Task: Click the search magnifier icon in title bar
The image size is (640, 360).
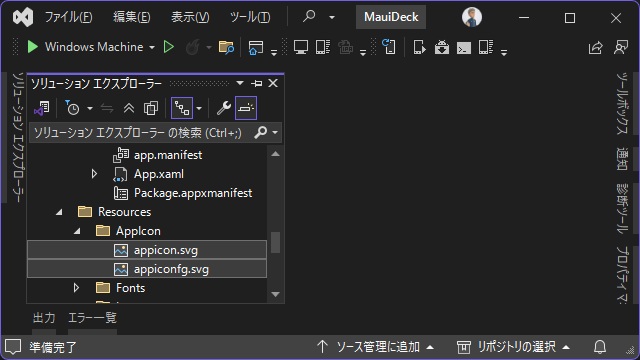Action: (x=309, y=16)
